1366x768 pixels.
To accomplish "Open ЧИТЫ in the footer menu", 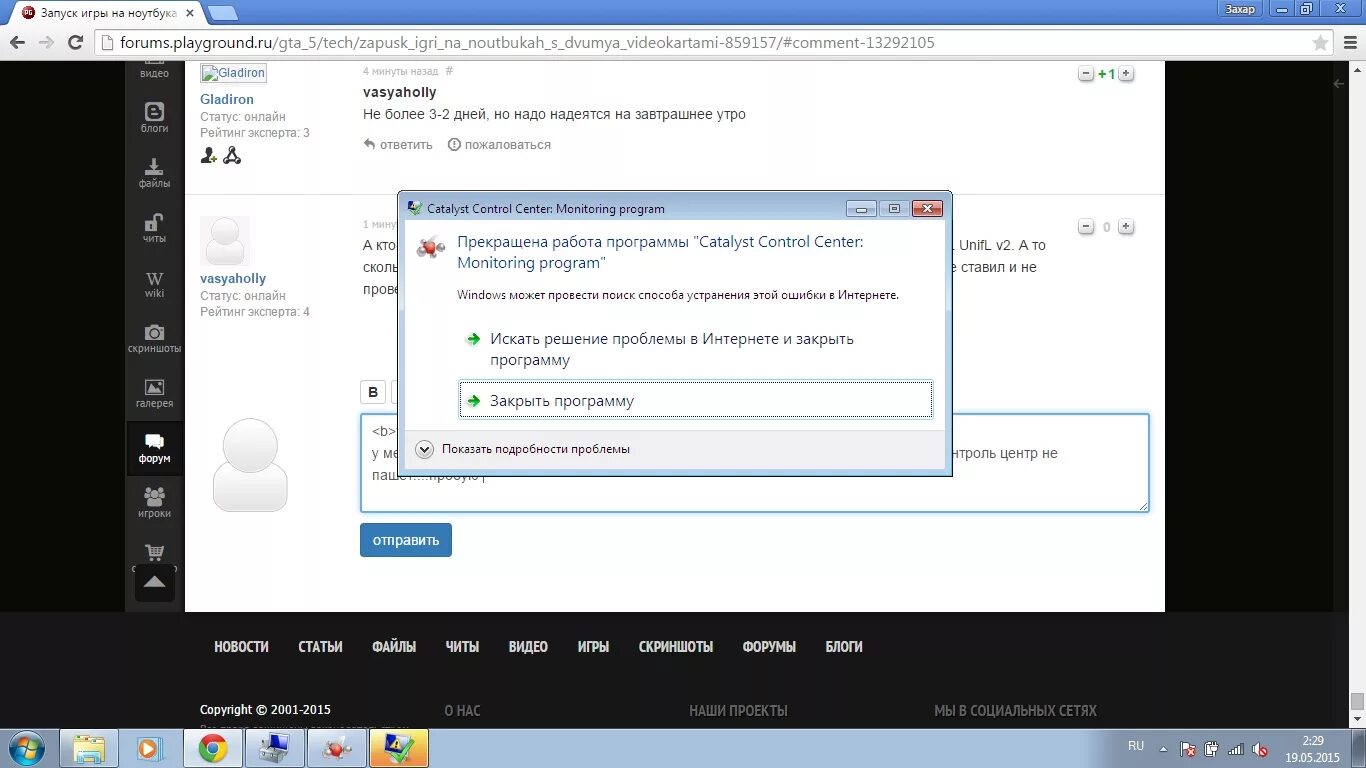I will (x=462, y=647).
